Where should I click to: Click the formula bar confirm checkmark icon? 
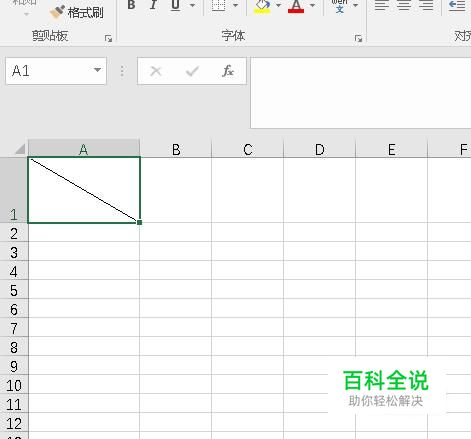[x=192, y=71]
